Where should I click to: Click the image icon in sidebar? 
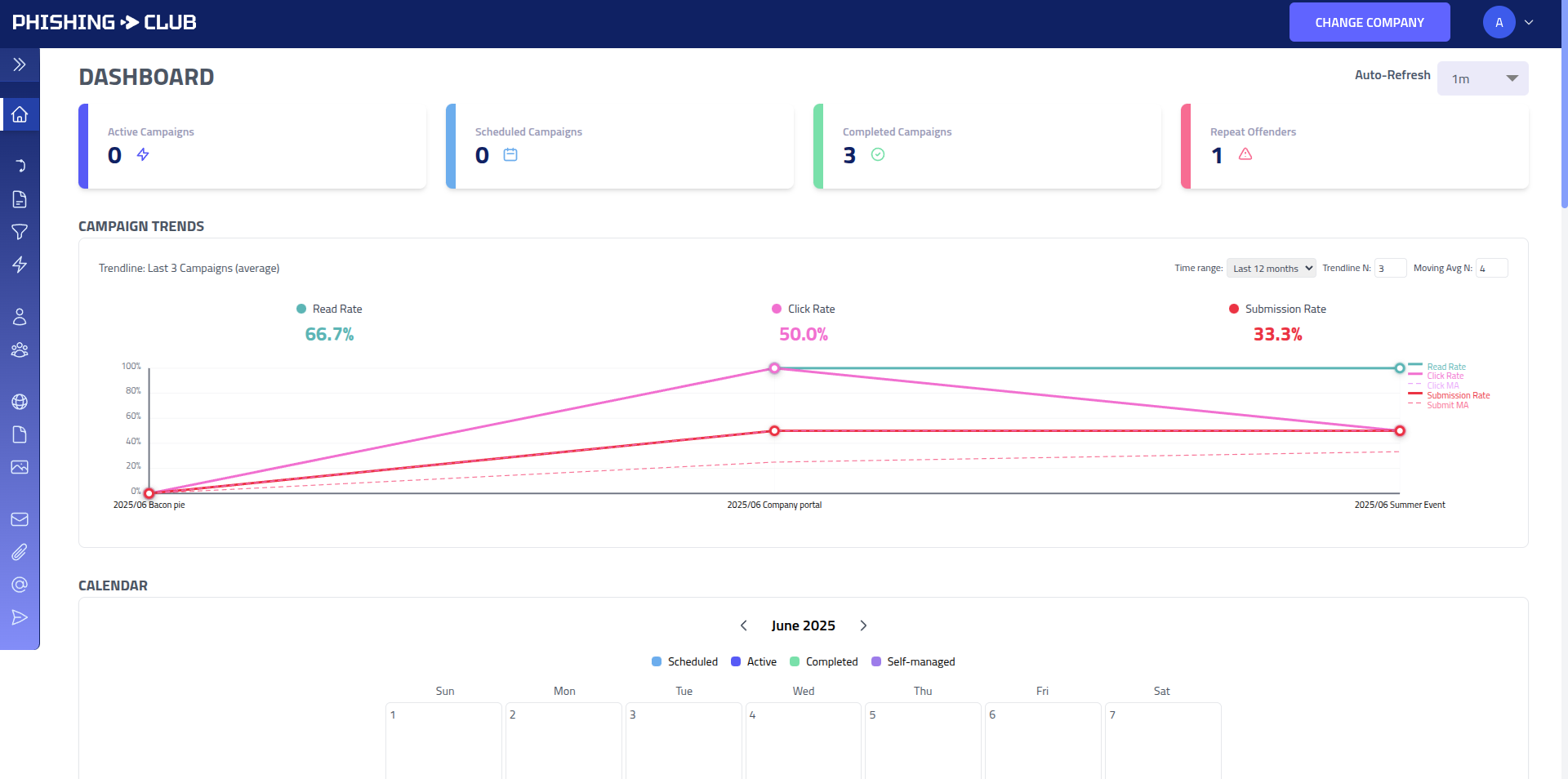(x=20, y=467)
